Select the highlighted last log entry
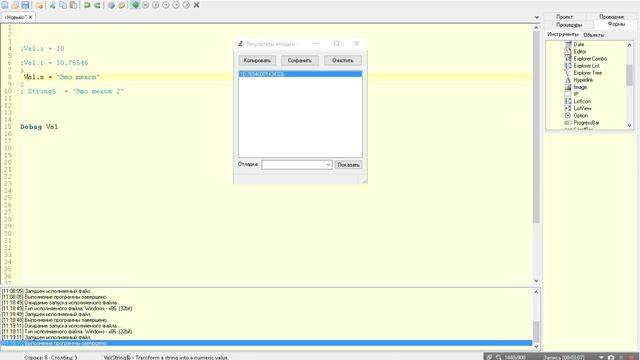640x360 pixels. [267, 343]
